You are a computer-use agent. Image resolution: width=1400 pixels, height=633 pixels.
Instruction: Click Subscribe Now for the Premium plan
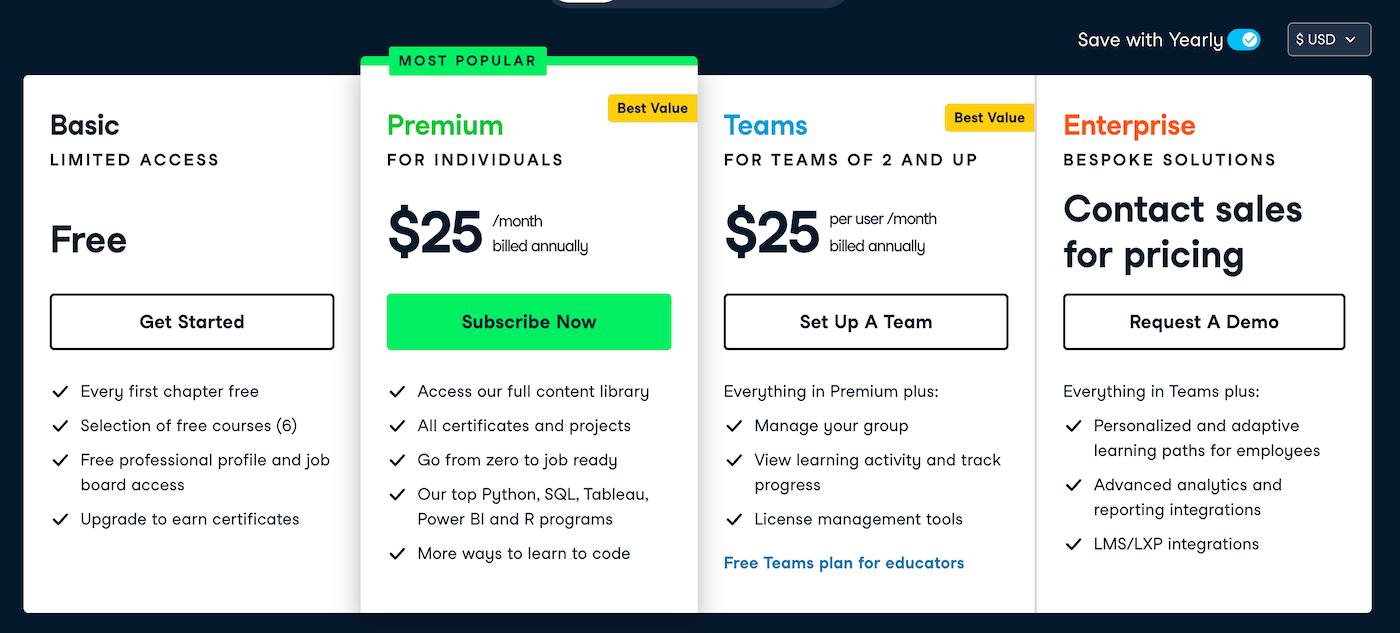click(528, 321)
